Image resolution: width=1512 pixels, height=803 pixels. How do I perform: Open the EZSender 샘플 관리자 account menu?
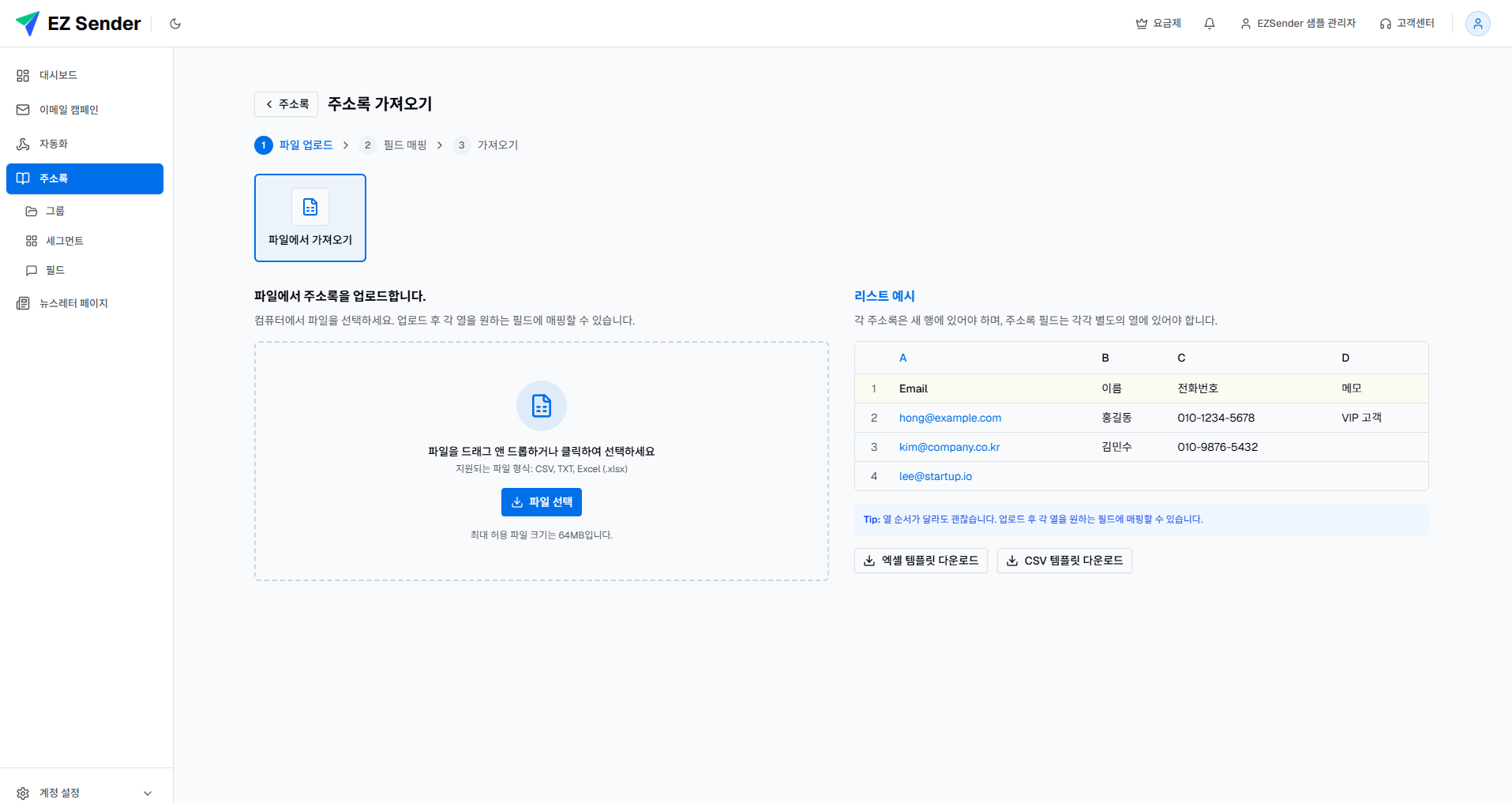pyautogui.click(x=1298, y=24)
